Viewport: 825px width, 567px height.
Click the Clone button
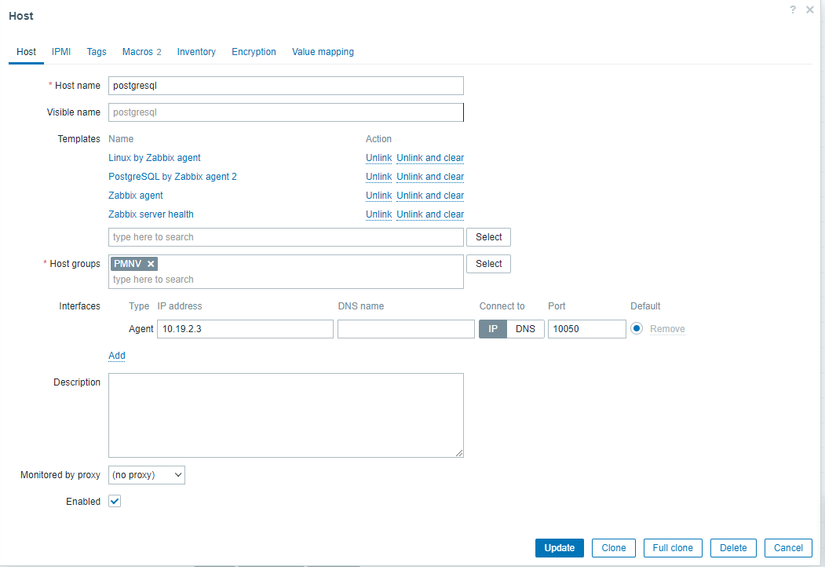(x=613, y=548)
